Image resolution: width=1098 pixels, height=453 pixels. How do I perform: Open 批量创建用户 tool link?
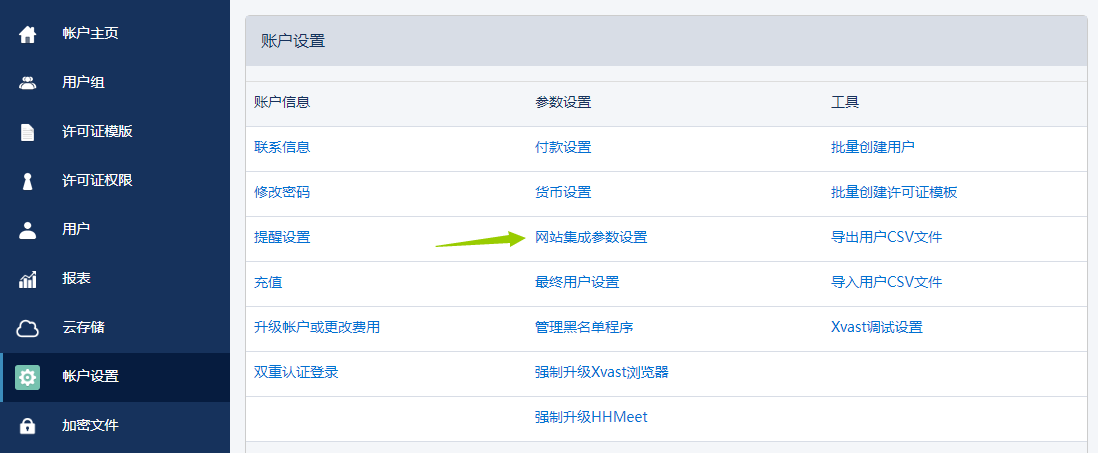[872, 147]
